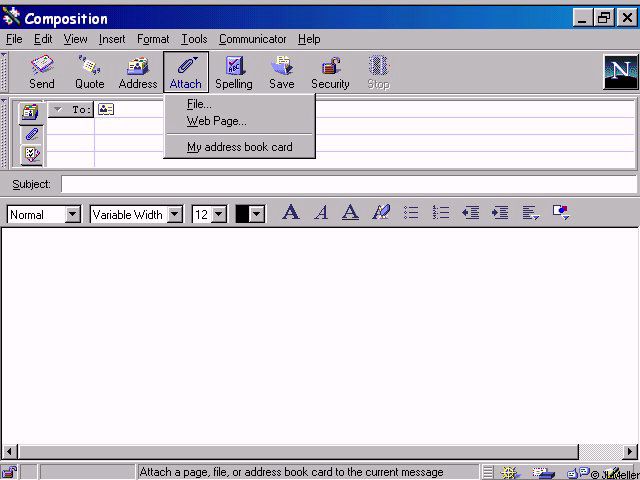Open the File menu
The image size is (640, 480).
[14, 39]
